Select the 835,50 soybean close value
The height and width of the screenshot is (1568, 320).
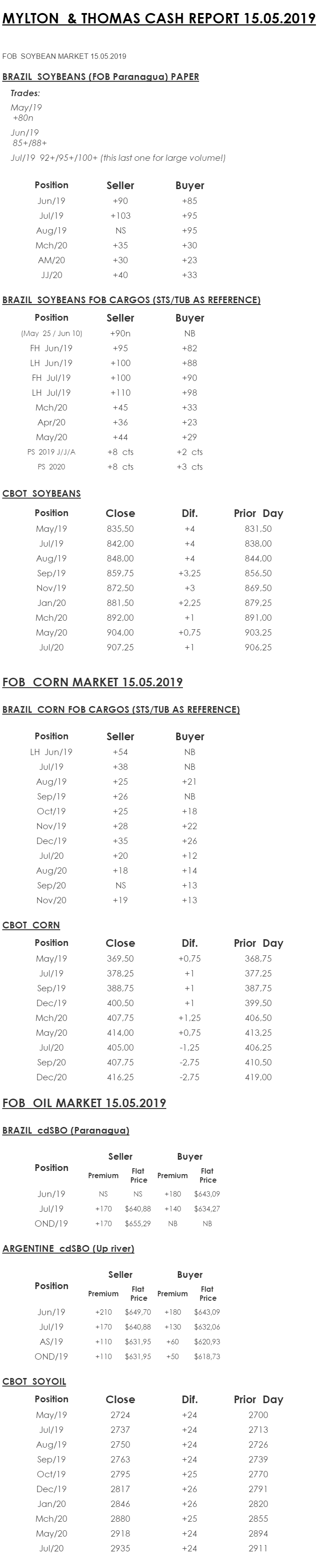tap(120, 529)
